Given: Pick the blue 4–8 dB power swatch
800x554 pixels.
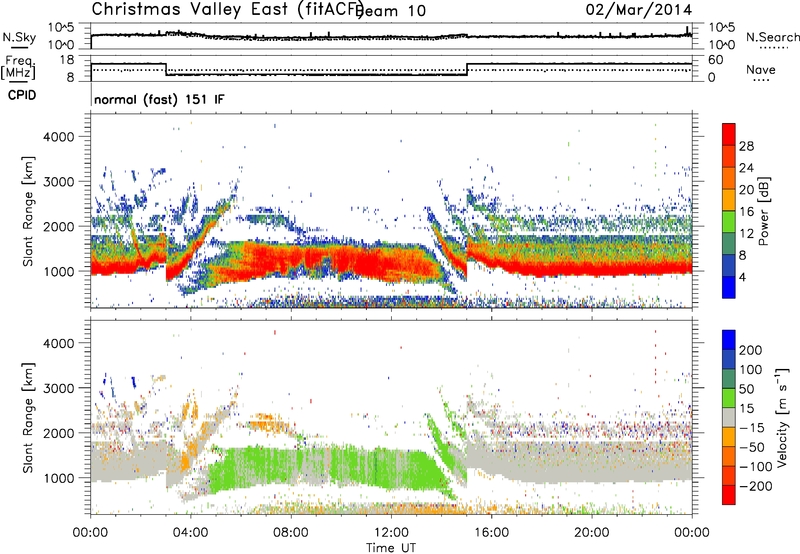Looking at the screenshot, I should point(729,266).
